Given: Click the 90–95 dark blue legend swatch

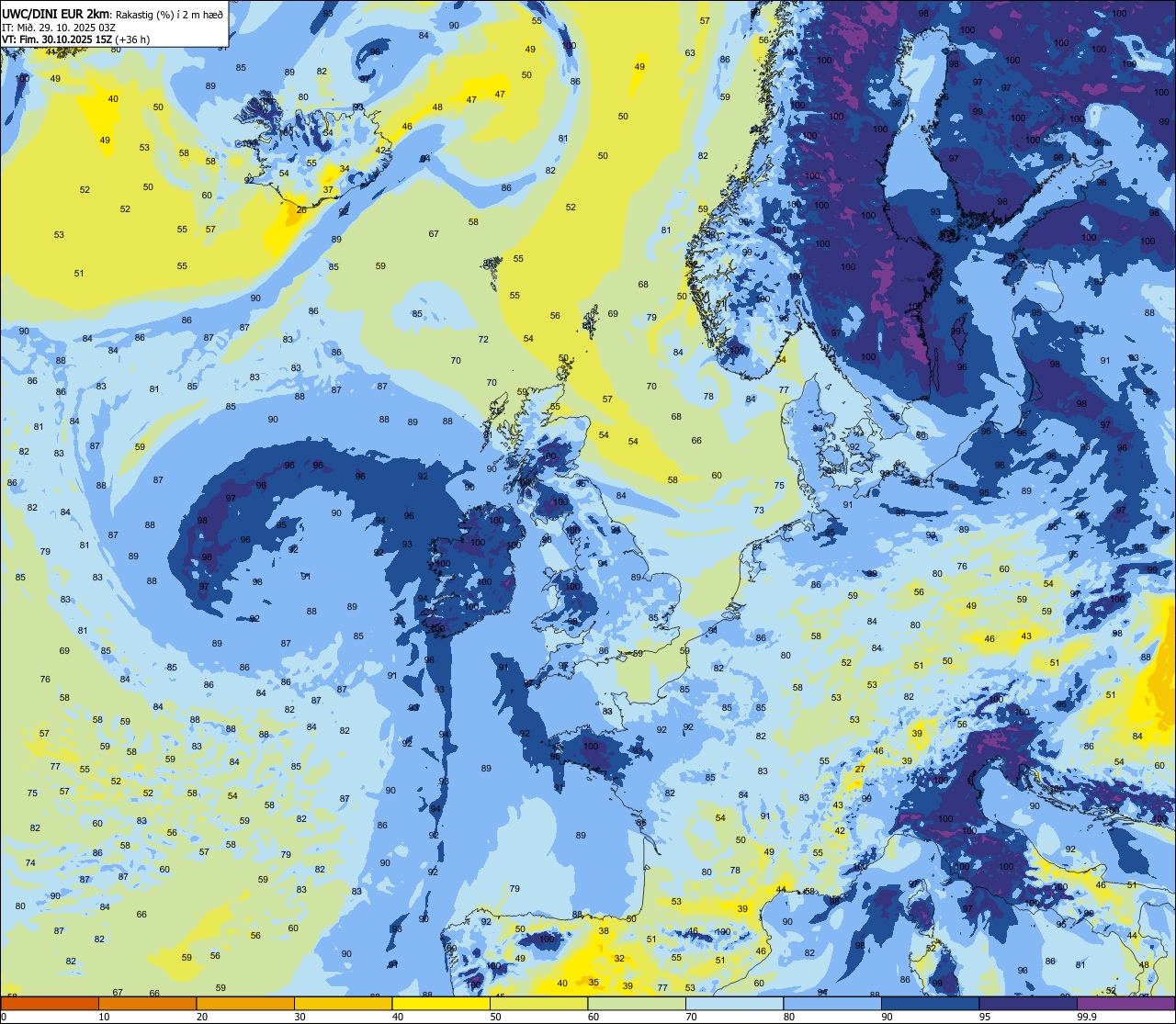Looking at the screenshot, I should click(930, 1004).
